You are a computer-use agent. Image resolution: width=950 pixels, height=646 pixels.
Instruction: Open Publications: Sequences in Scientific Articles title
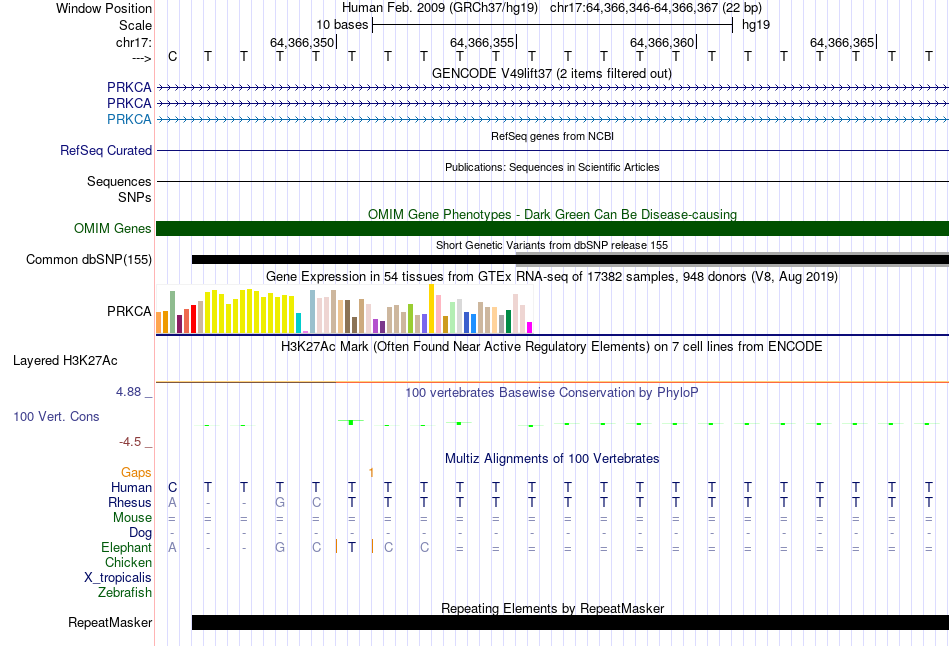[552, 167]
